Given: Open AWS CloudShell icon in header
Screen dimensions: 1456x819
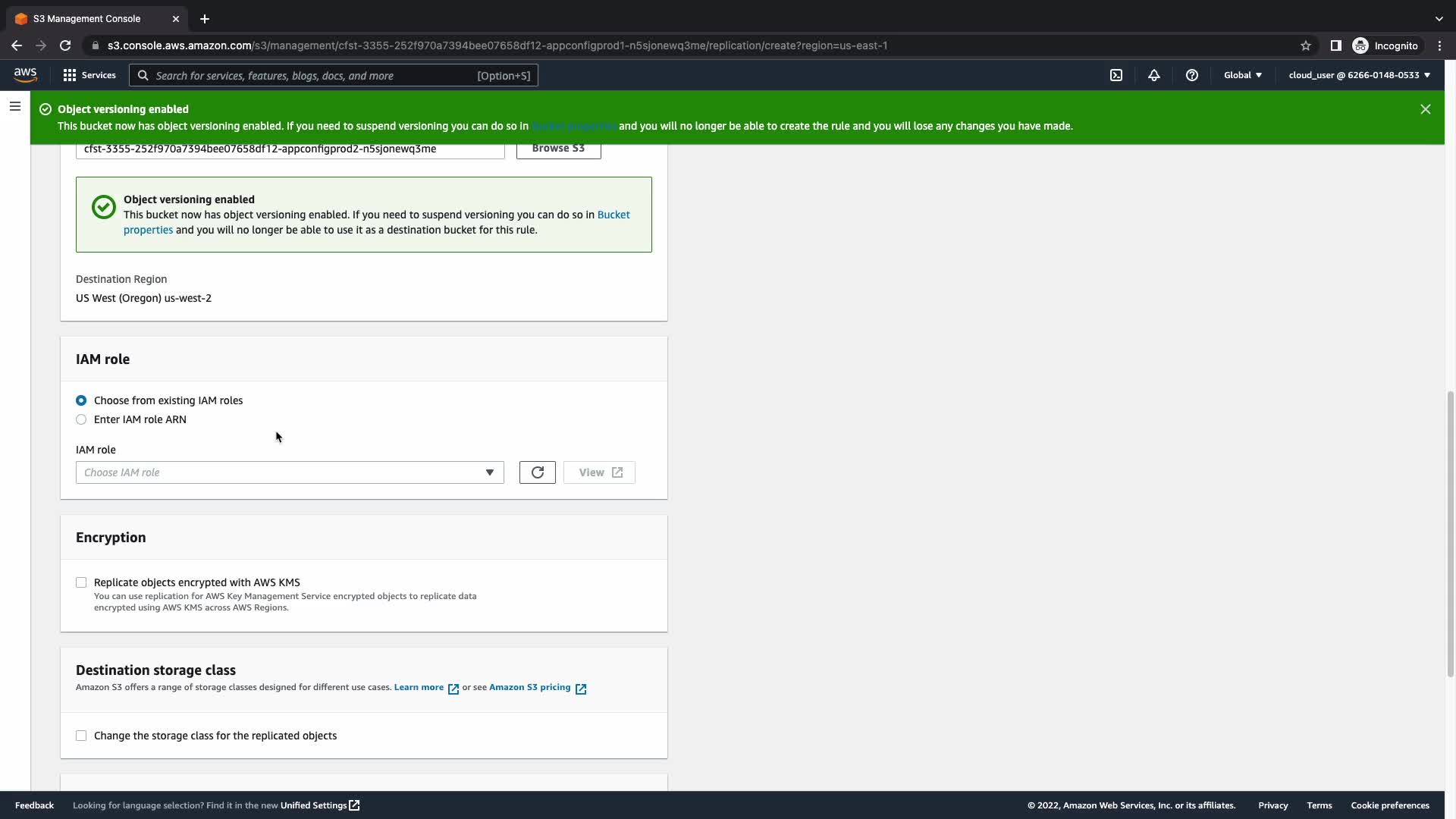Looking at the screenshot, I should click(x=1116, y=75).
